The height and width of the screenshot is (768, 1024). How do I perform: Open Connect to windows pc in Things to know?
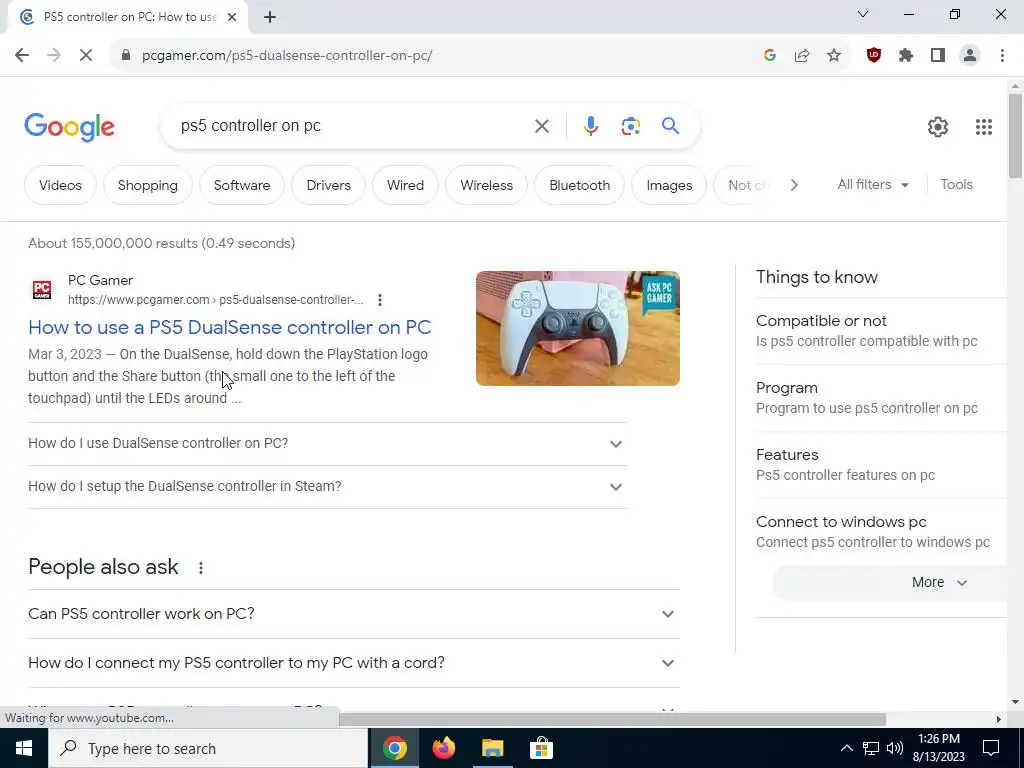click(x=881, y=532)
